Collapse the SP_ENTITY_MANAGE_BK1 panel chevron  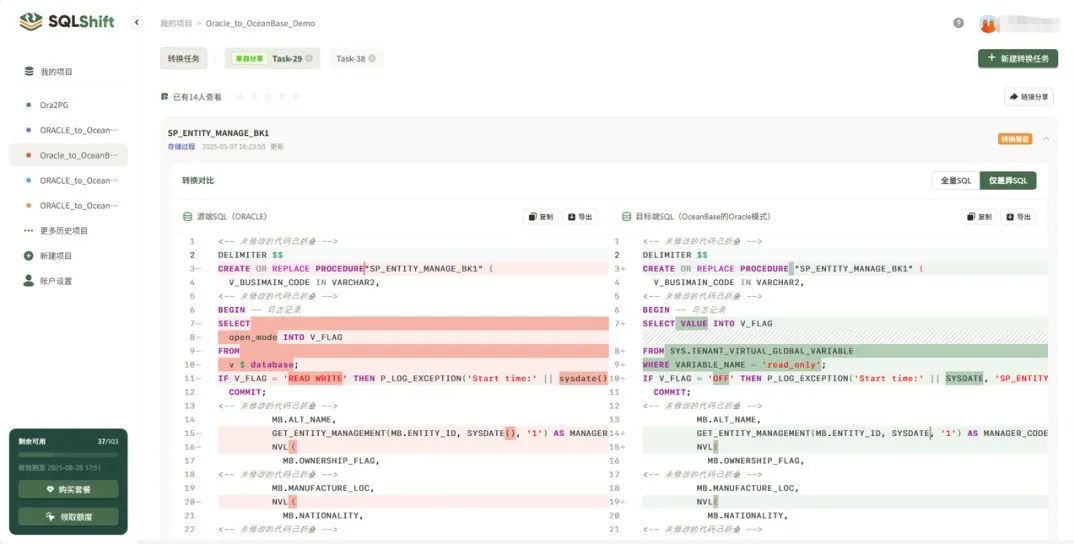coord(1046,139)
